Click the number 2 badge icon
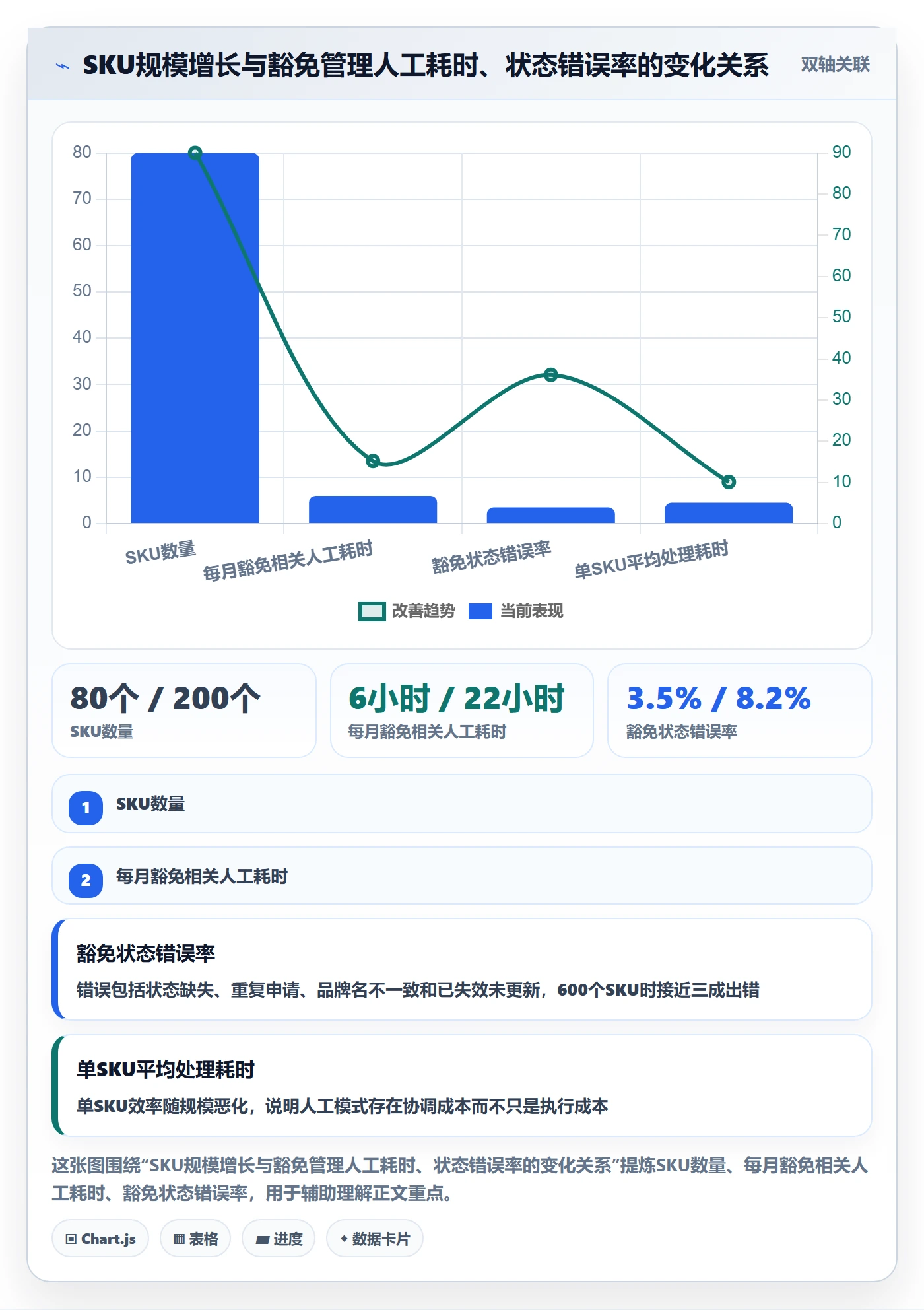This screenshot has height=1310, width=924. [x=86, y=880]
